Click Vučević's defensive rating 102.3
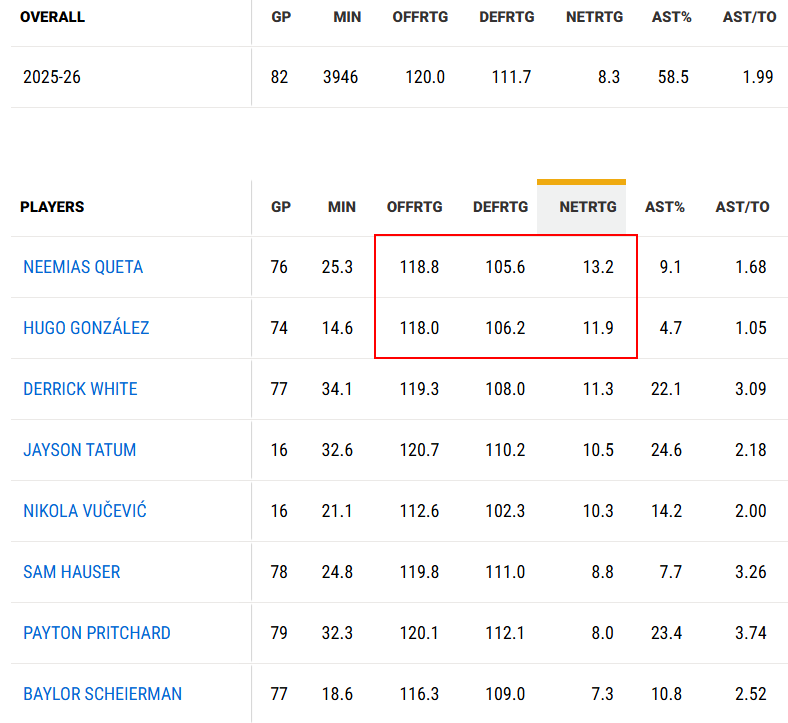The width and height of the screenshot is (788, 723). click(505, 511)
